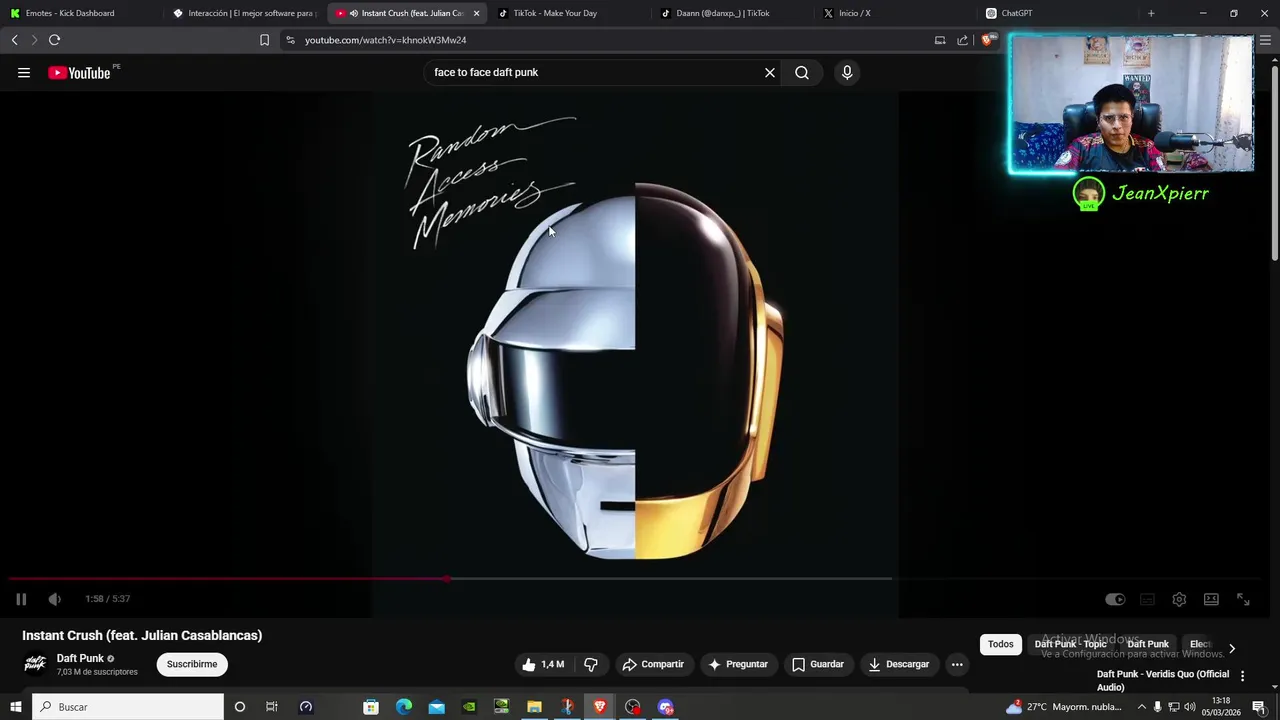Click the install app icon in address bar
Screen dimensions: 1280x720
[x=940, y=40]
